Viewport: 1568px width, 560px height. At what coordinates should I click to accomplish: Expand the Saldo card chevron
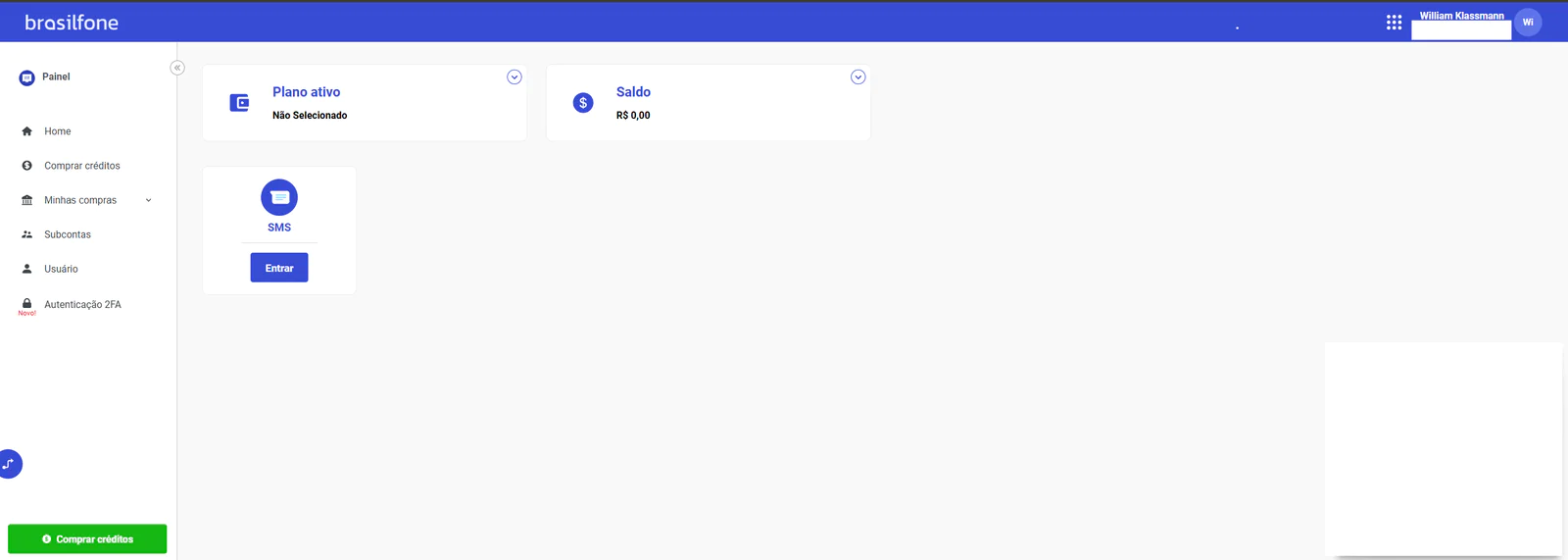coord(858,77)
